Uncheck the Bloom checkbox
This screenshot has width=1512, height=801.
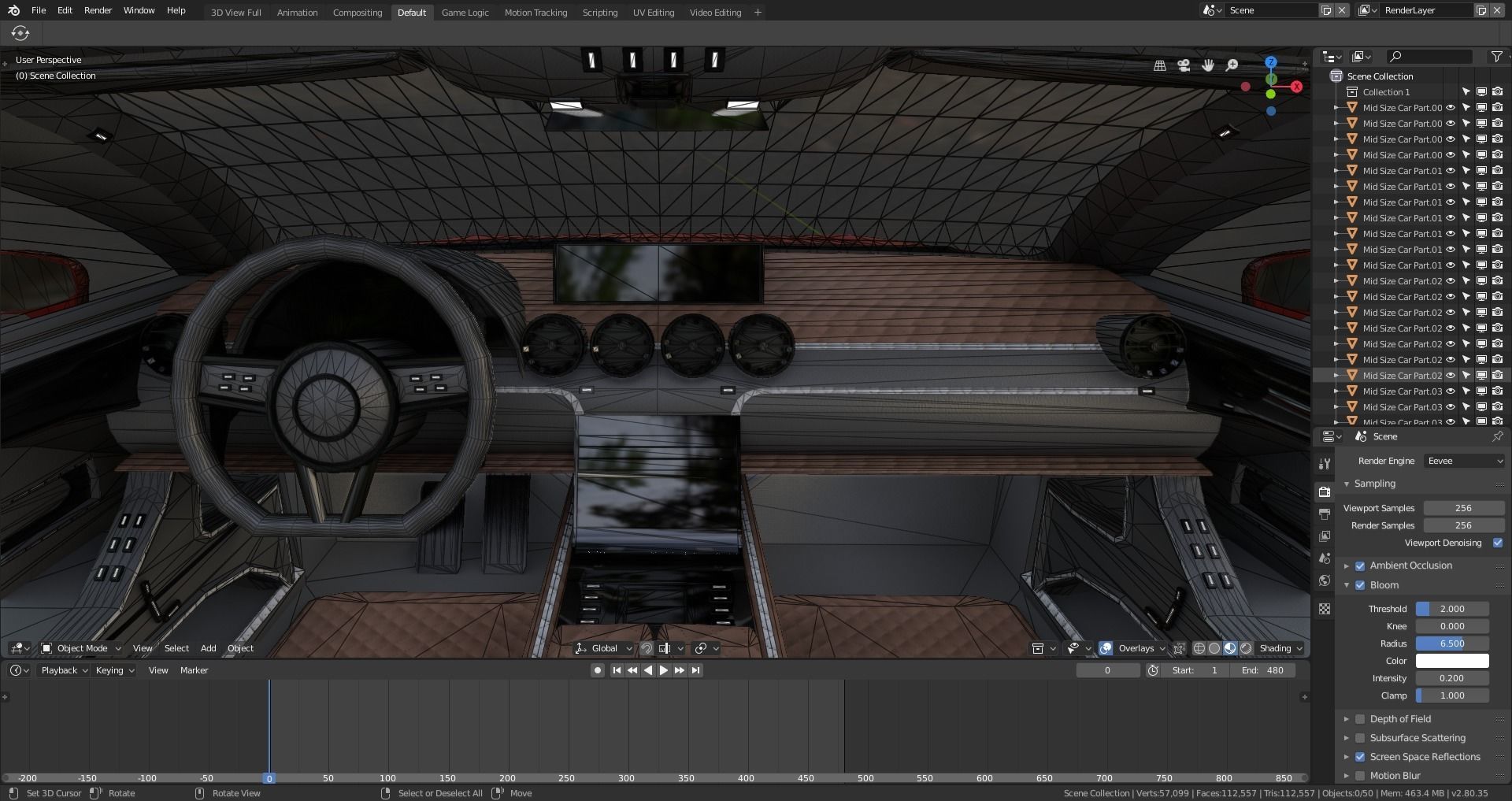coord(1360,585)
